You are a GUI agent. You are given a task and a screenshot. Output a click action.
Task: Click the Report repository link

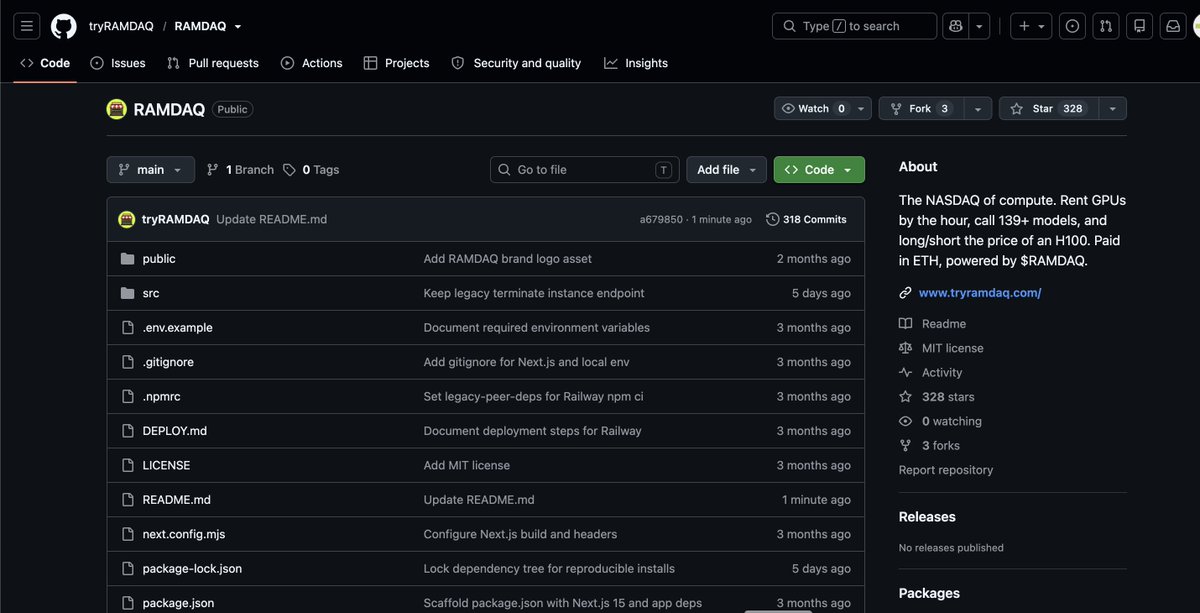[x=946, y=470]
